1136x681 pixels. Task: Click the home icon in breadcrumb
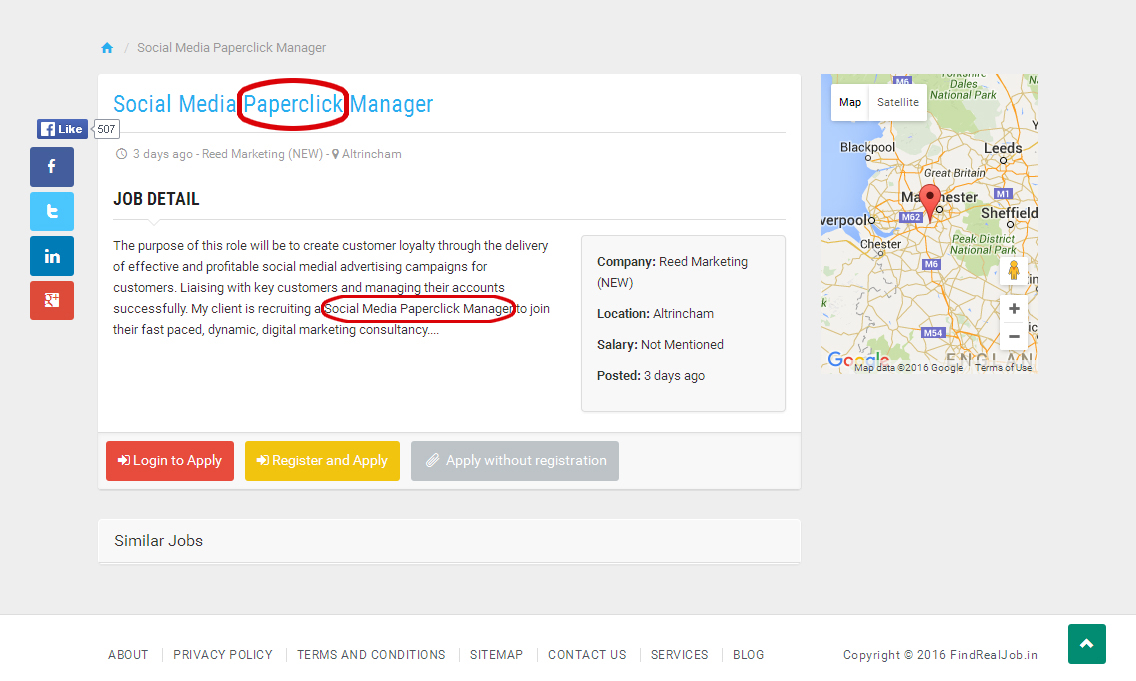tap(107, 48)
